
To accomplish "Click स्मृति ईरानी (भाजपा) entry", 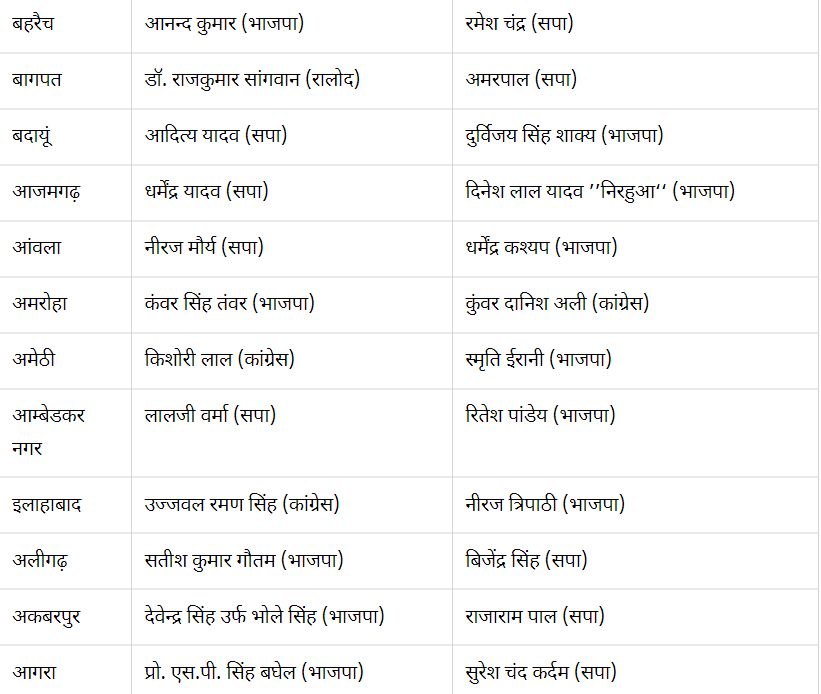I will [538, 359].
